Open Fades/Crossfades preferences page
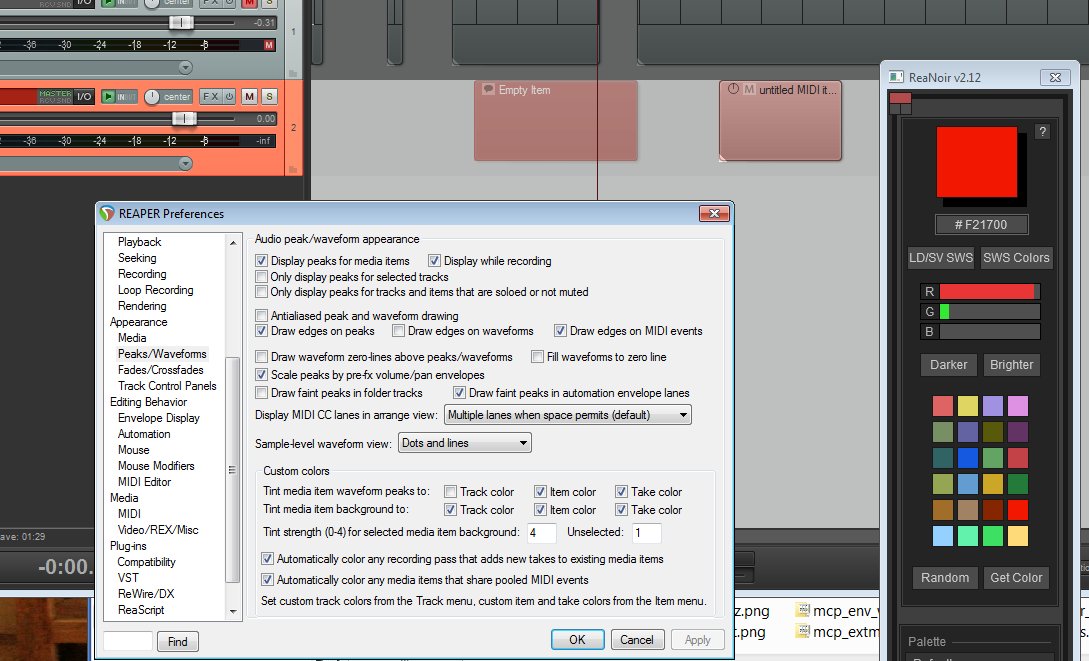This screenshot has height=661, width=1089. [x=160, y=369]
